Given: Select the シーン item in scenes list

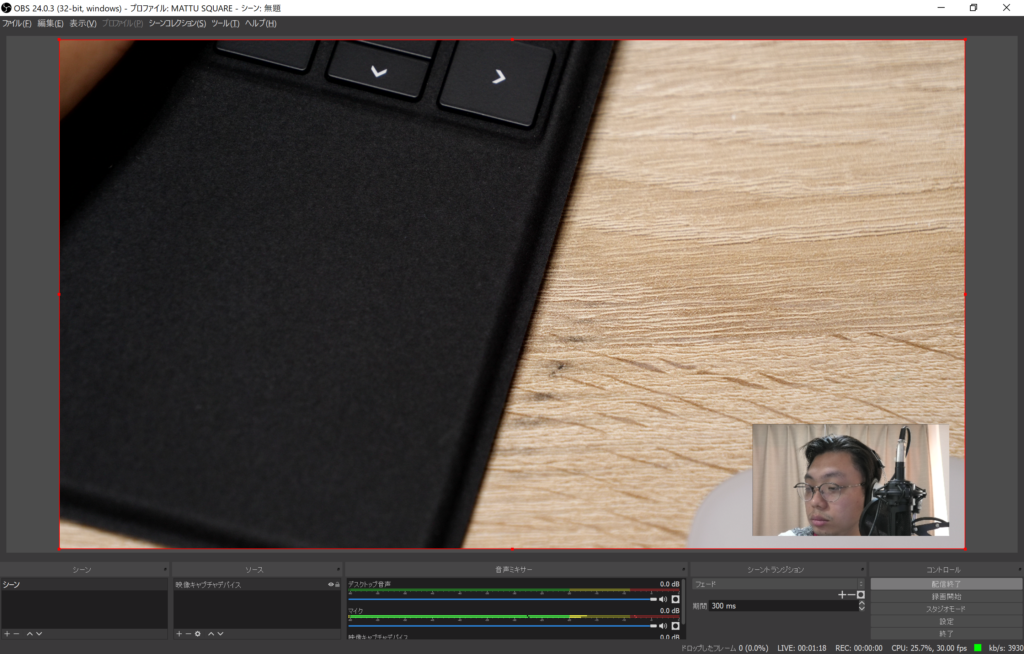Looking at the screenshot, I should [x=84, y=585].
